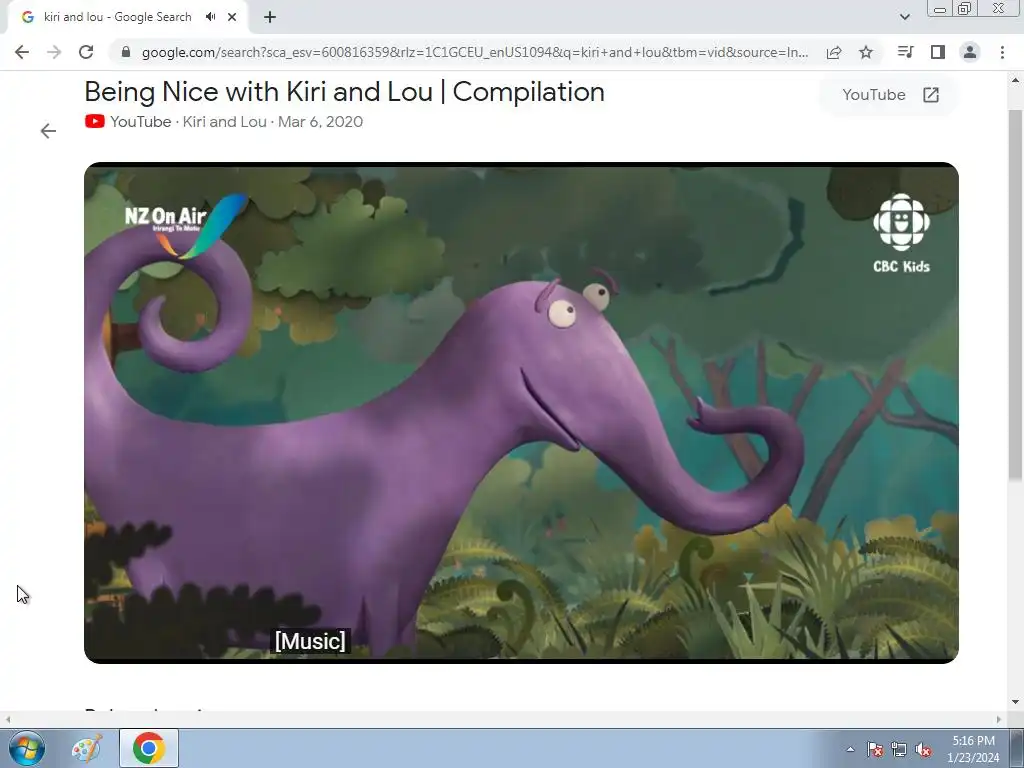This screenshot has width=1024, height=768.
Task: Show hidden system tray icons
Action: coord(850,749)
